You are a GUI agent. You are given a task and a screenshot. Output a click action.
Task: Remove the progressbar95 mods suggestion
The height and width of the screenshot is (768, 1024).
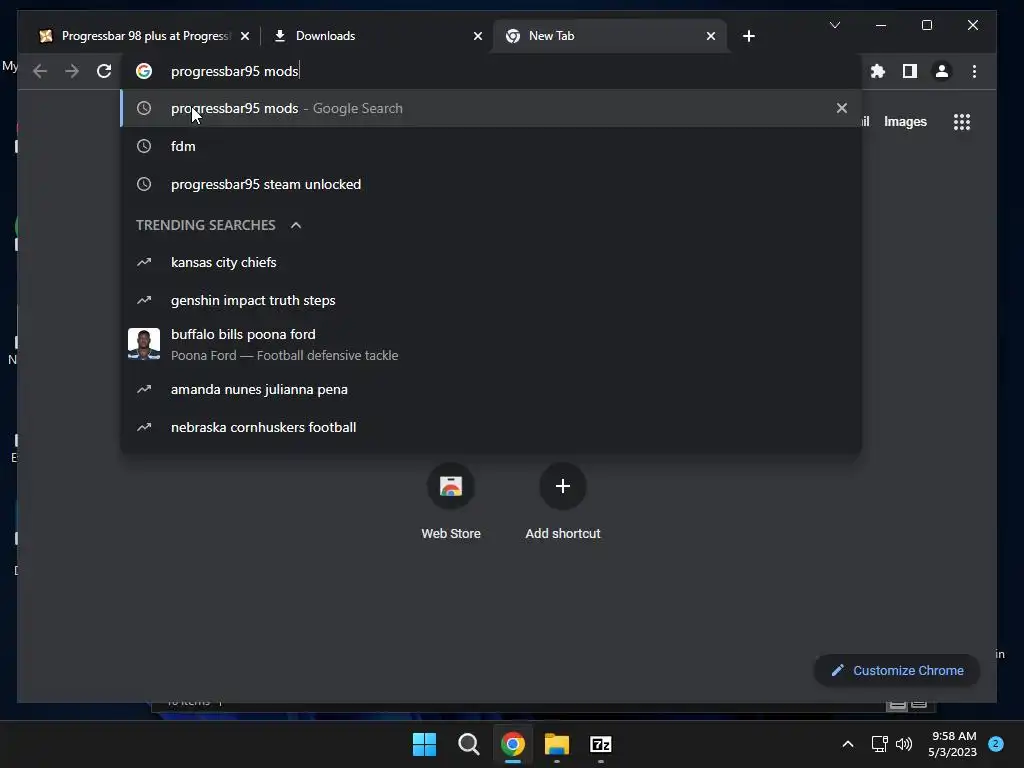[x=842, y=108]
